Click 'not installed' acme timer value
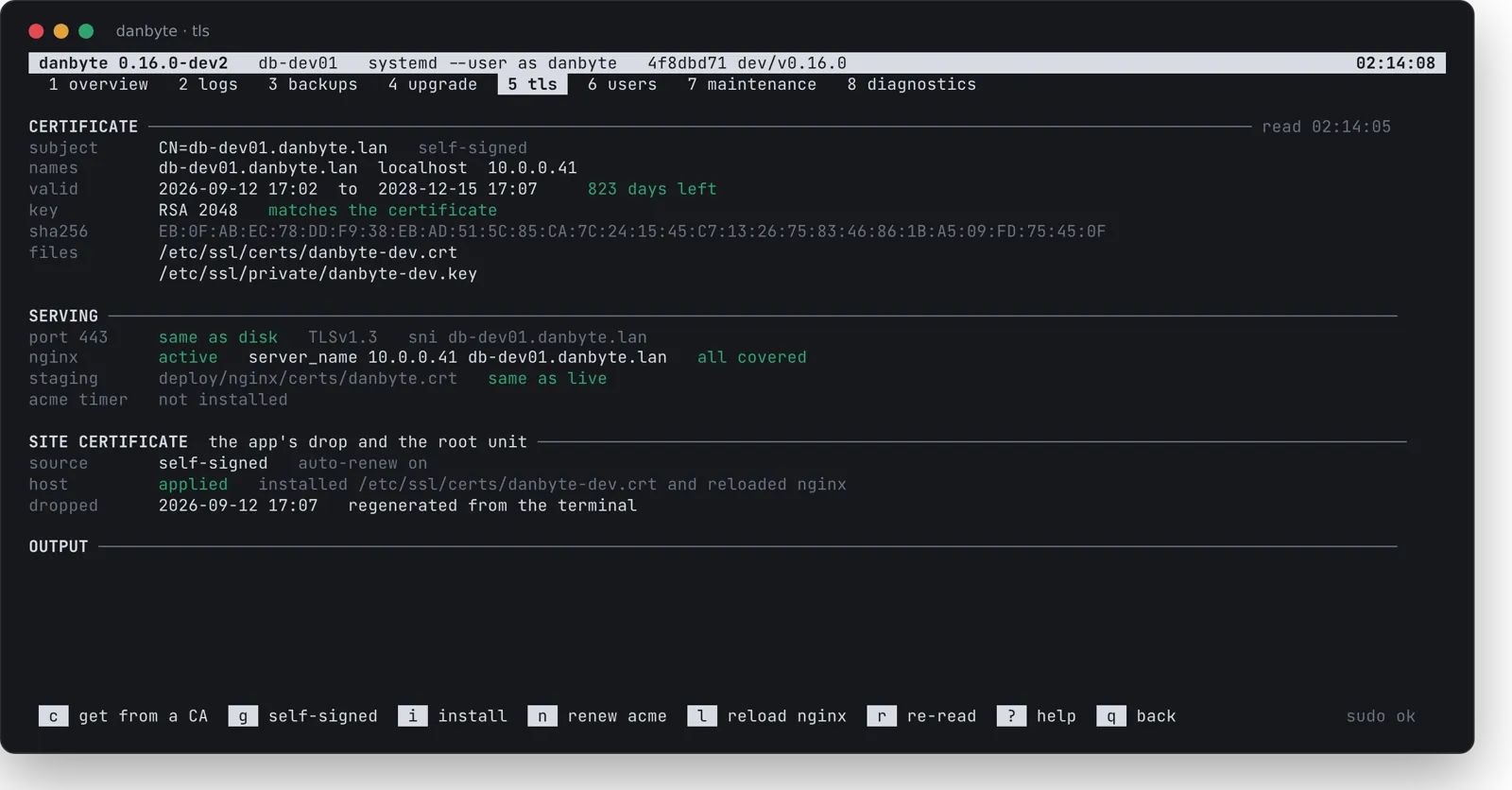The width and height of the screenshot is (1512, 790). pos(223,400)
